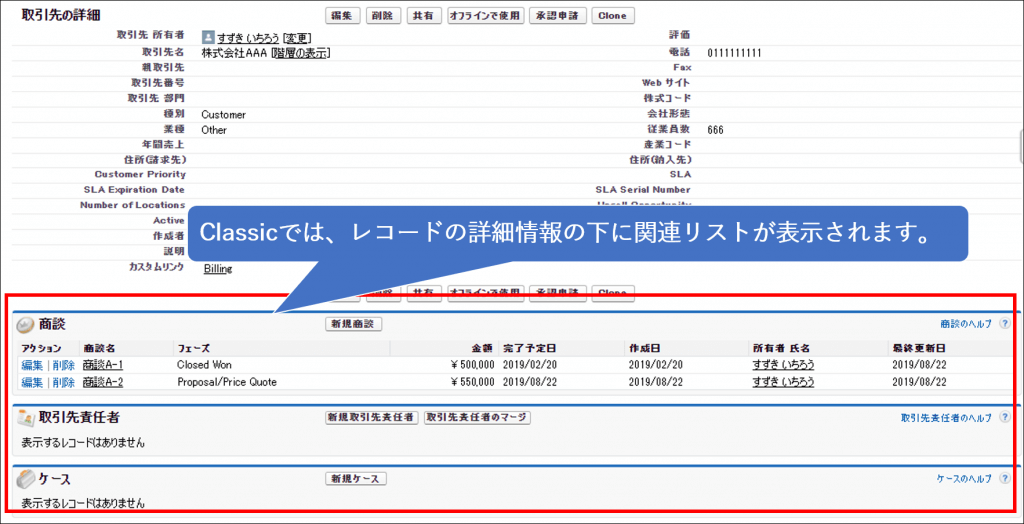Click the 新規取引先責任者 button
Viewport: 1024px width, 524px height.
[x=372, y=418]
